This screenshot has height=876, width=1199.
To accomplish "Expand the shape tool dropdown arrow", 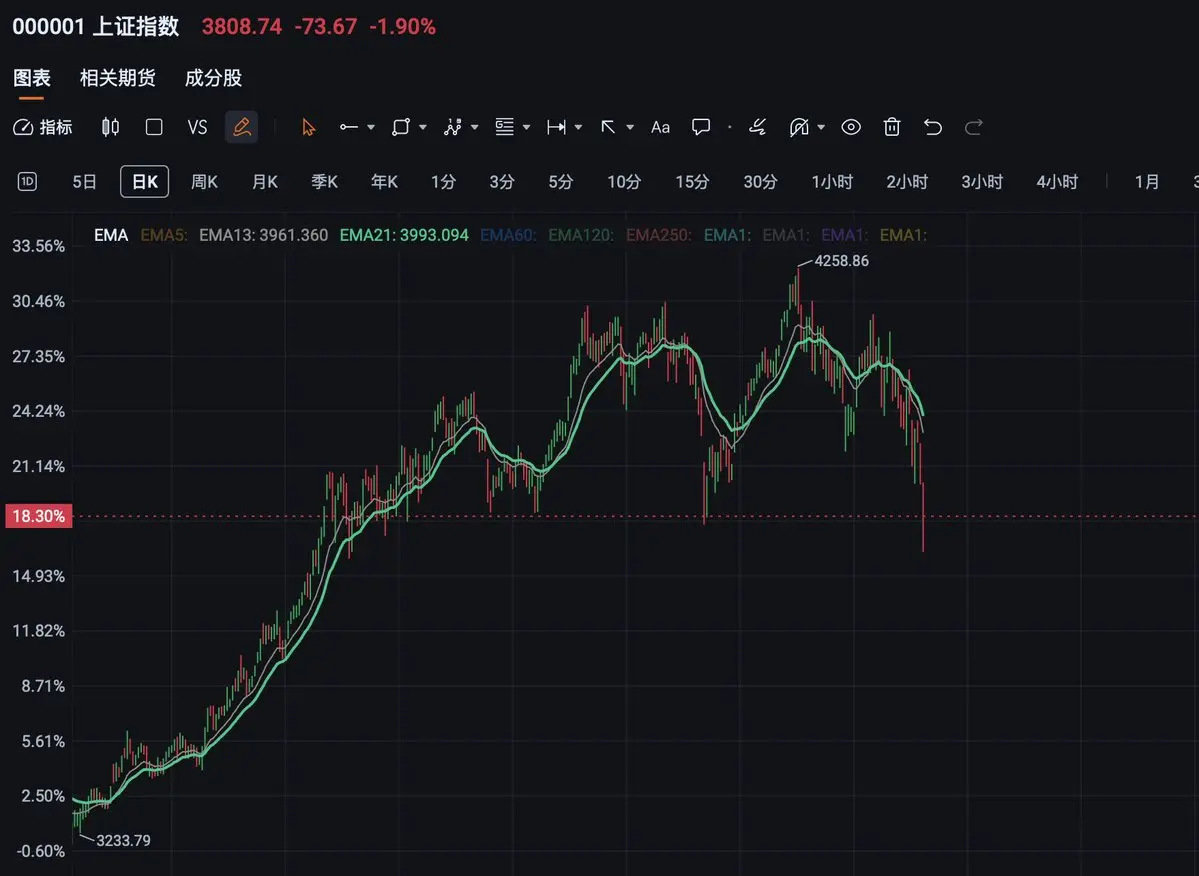I will (423, 127).
